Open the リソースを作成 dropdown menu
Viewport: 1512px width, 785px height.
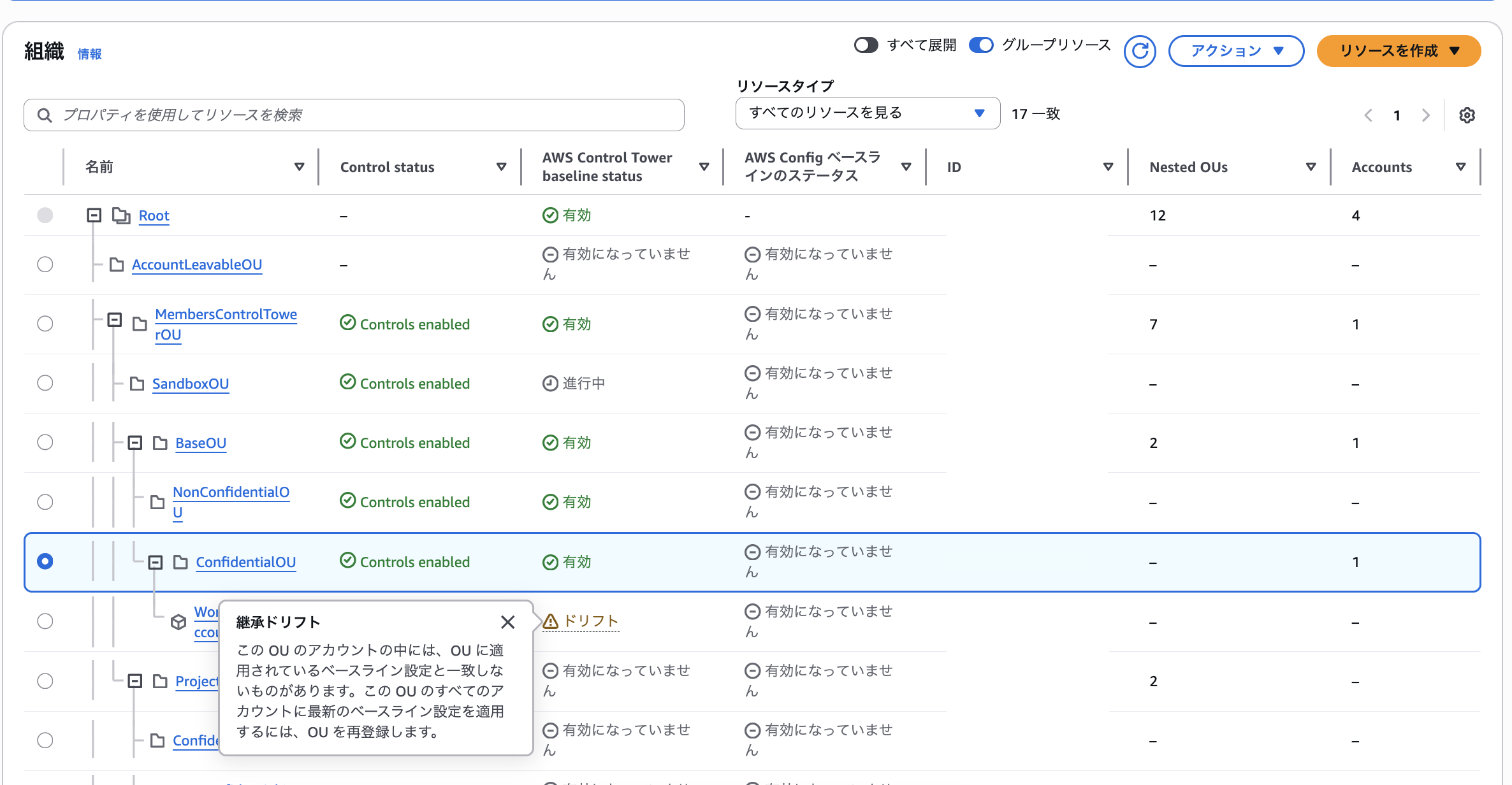click(1399, 51)
